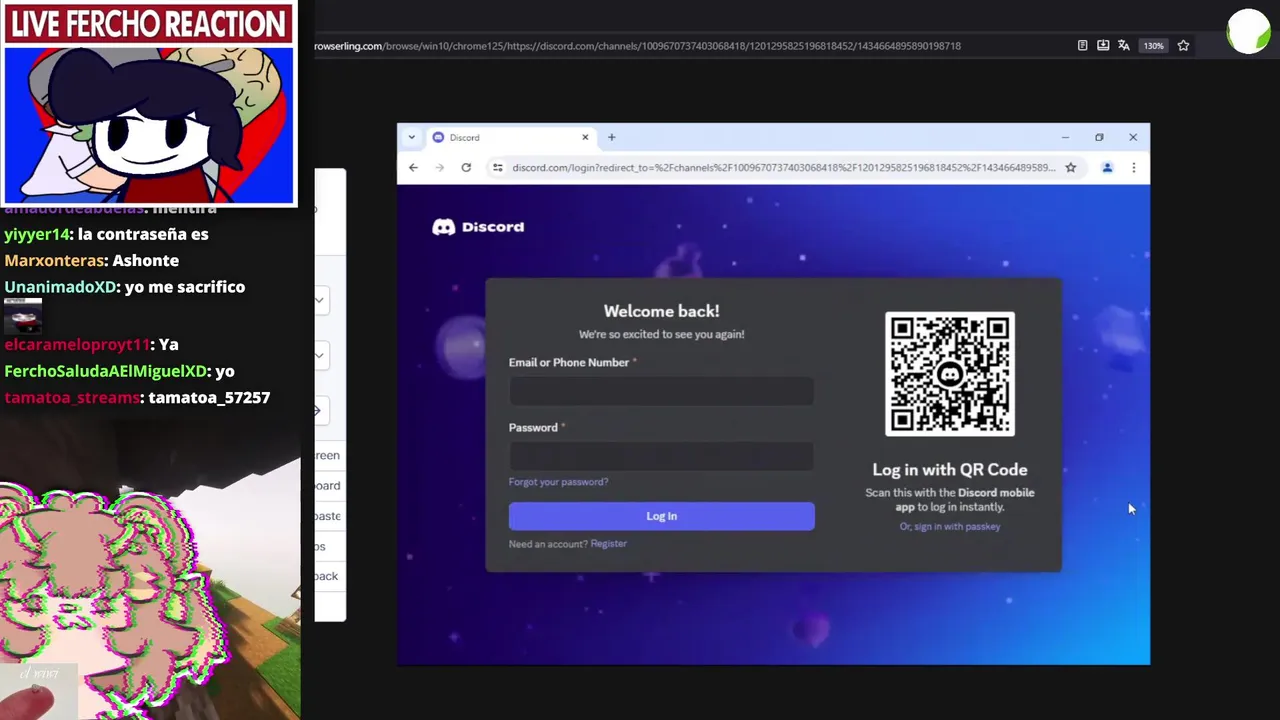
Task: Click the LIVE FERCHO REACTION banner
Action: (x=149, y=24)
